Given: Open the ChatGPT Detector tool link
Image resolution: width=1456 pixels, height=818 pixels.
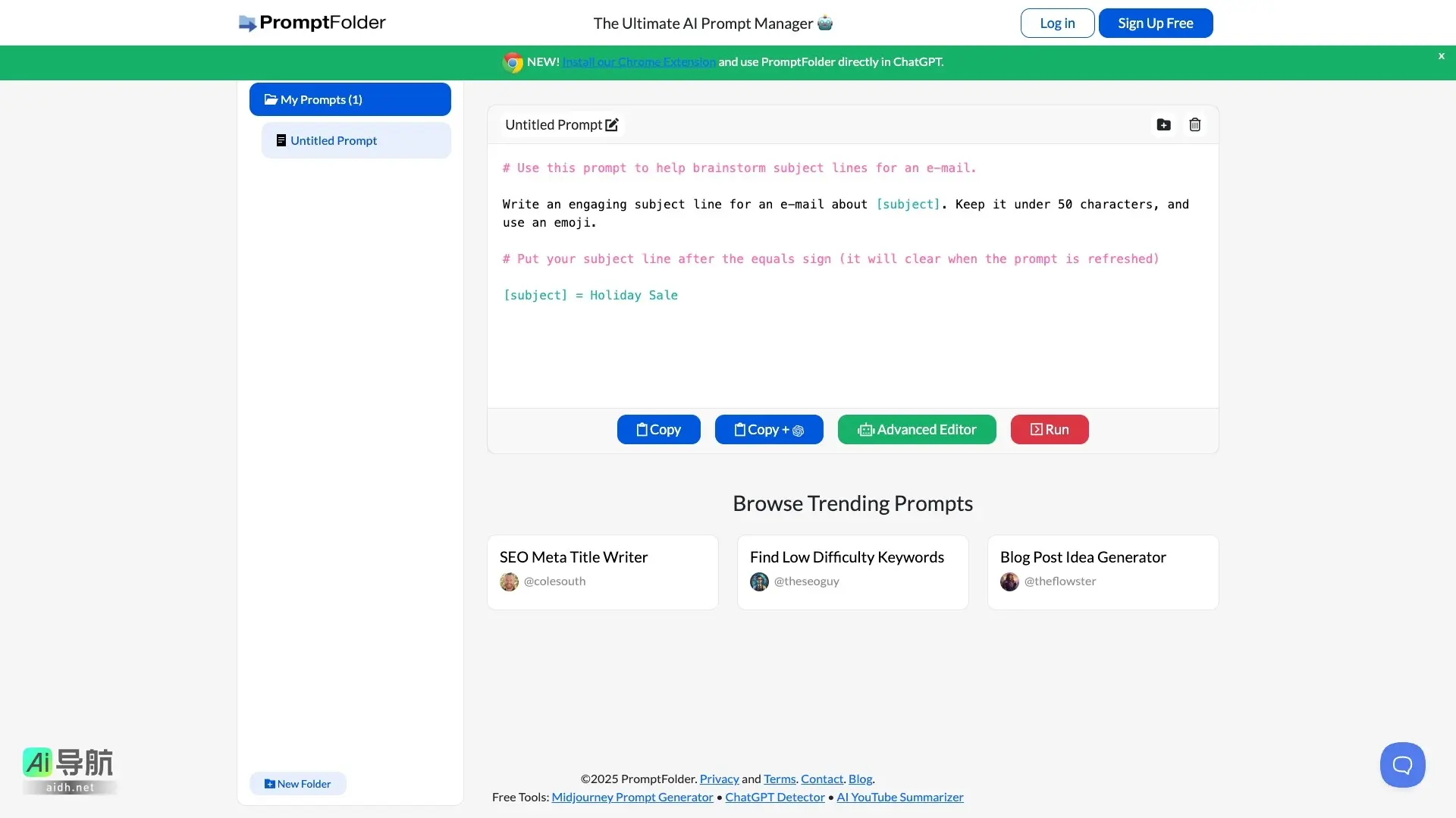Looking at the screenshot, I should point(774,797).
